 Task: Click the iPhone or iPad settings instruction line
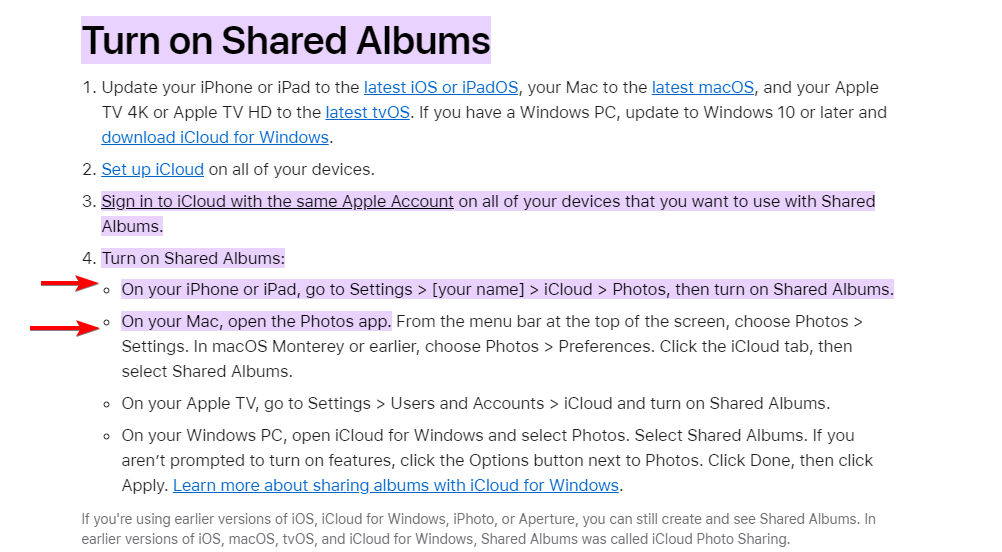507,290
